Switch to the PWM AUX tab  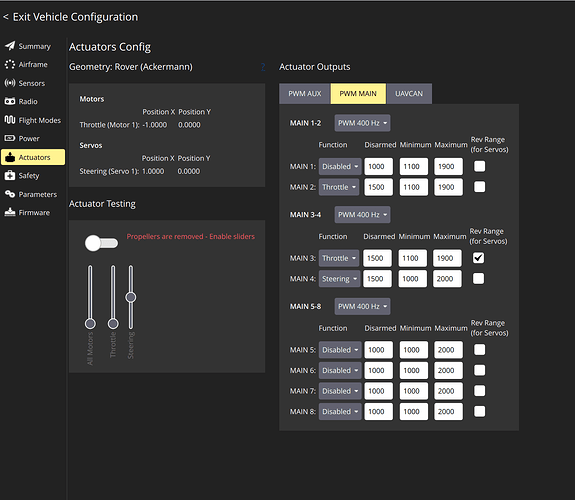[x=305, y=94]
